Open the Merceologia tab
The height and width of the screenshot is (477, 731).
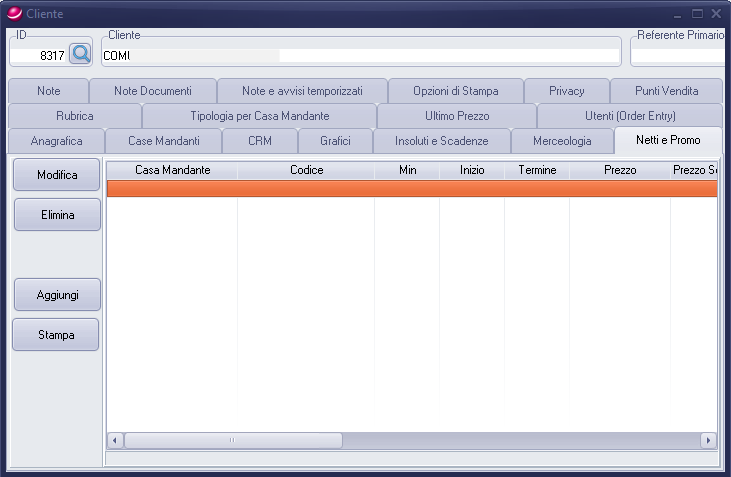tap(562, 141)
